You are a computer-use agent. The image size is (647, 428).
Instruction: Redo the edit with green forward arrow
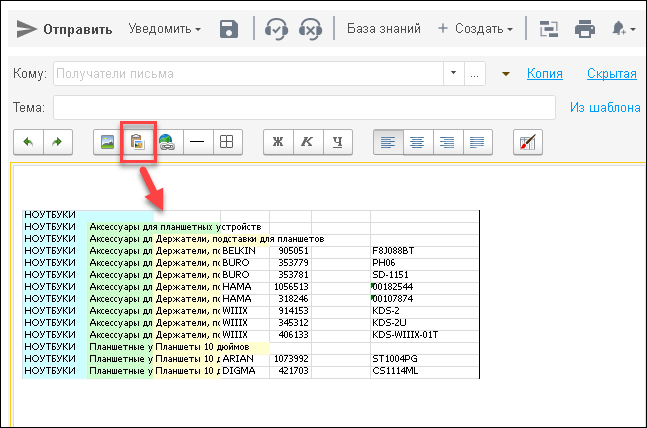(58, 142)
